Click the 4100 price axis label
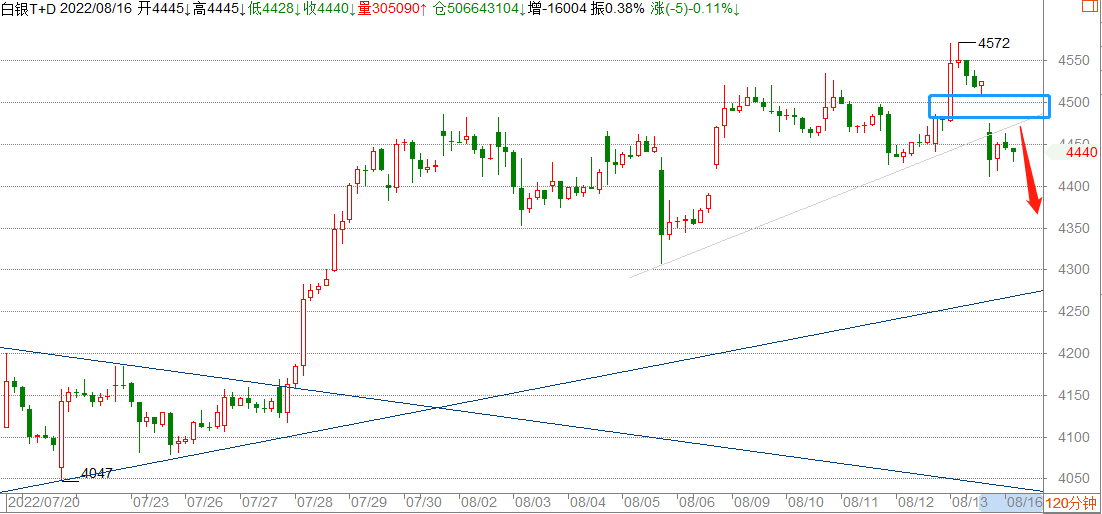This screenshot has height=514, width=1102. [x=1072, y=437]
